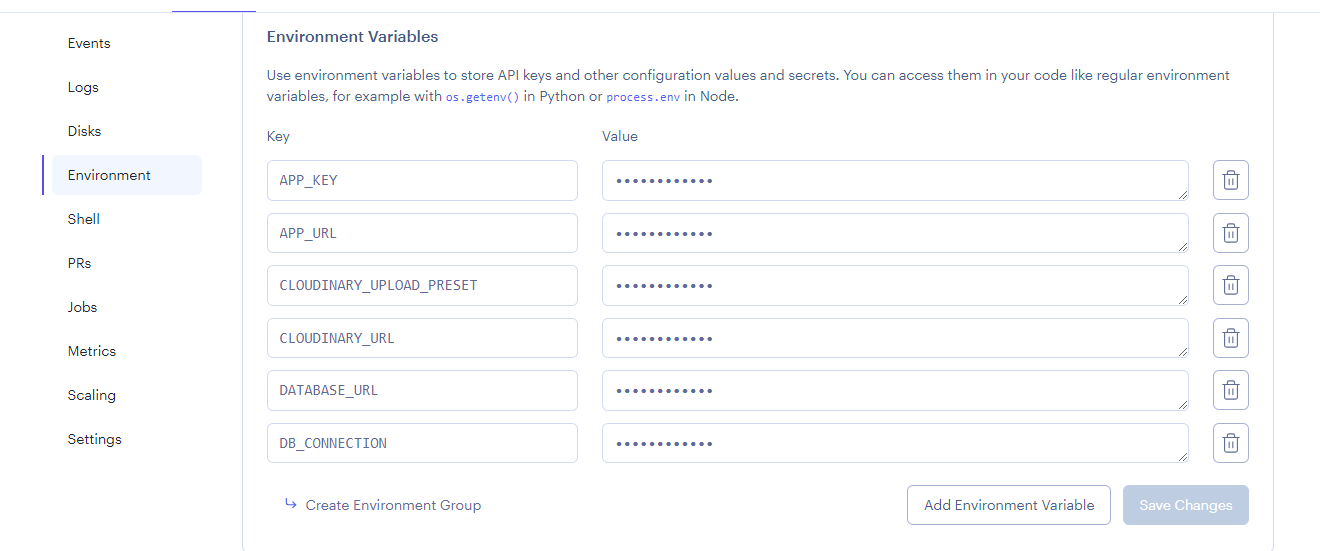
Task: Click the Add Environment Variable button
Action: (x=1009, y=505)
